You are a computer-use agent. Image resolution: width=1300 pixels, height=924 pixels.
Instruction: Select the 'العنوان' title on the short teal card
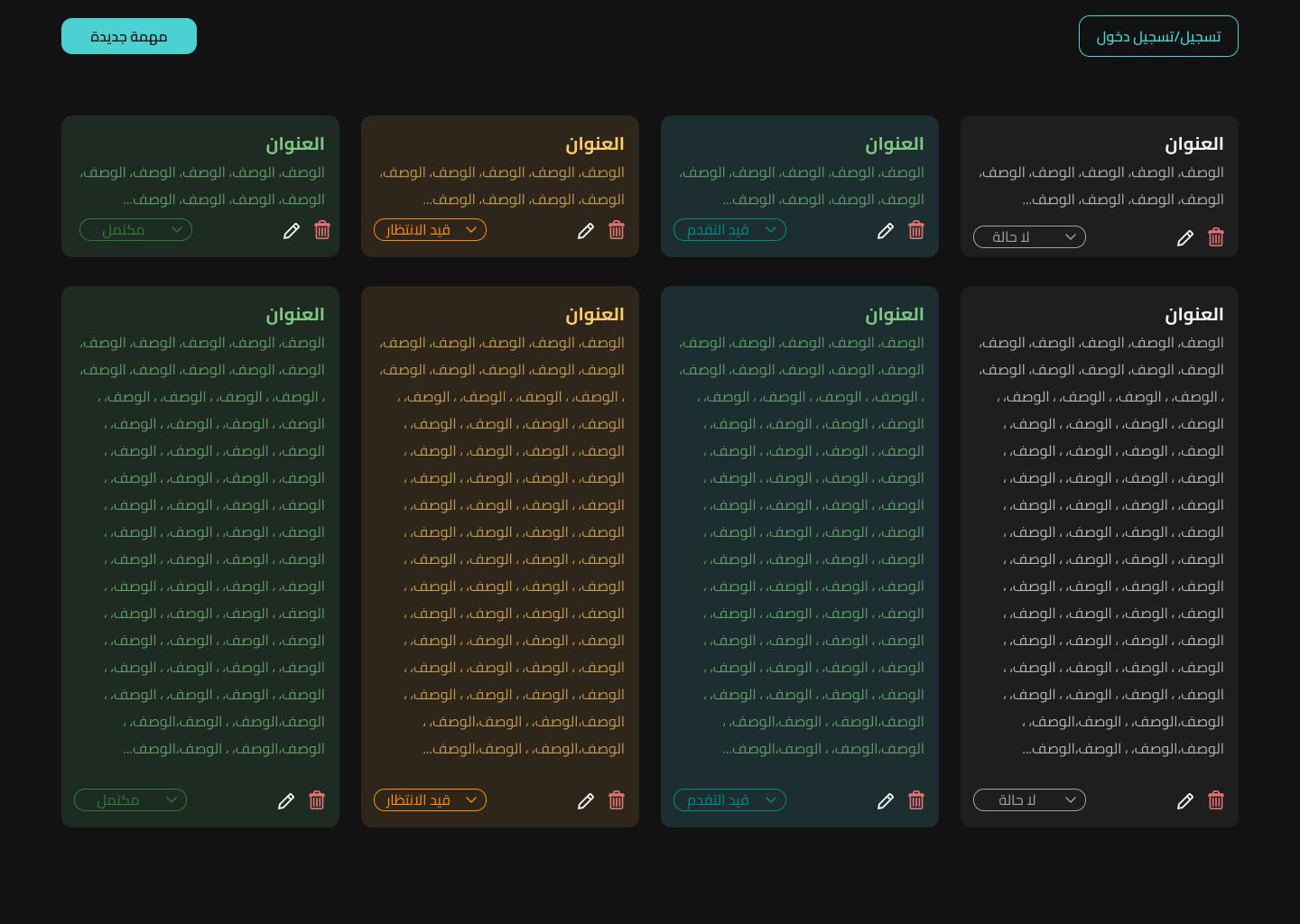point(895,143)
